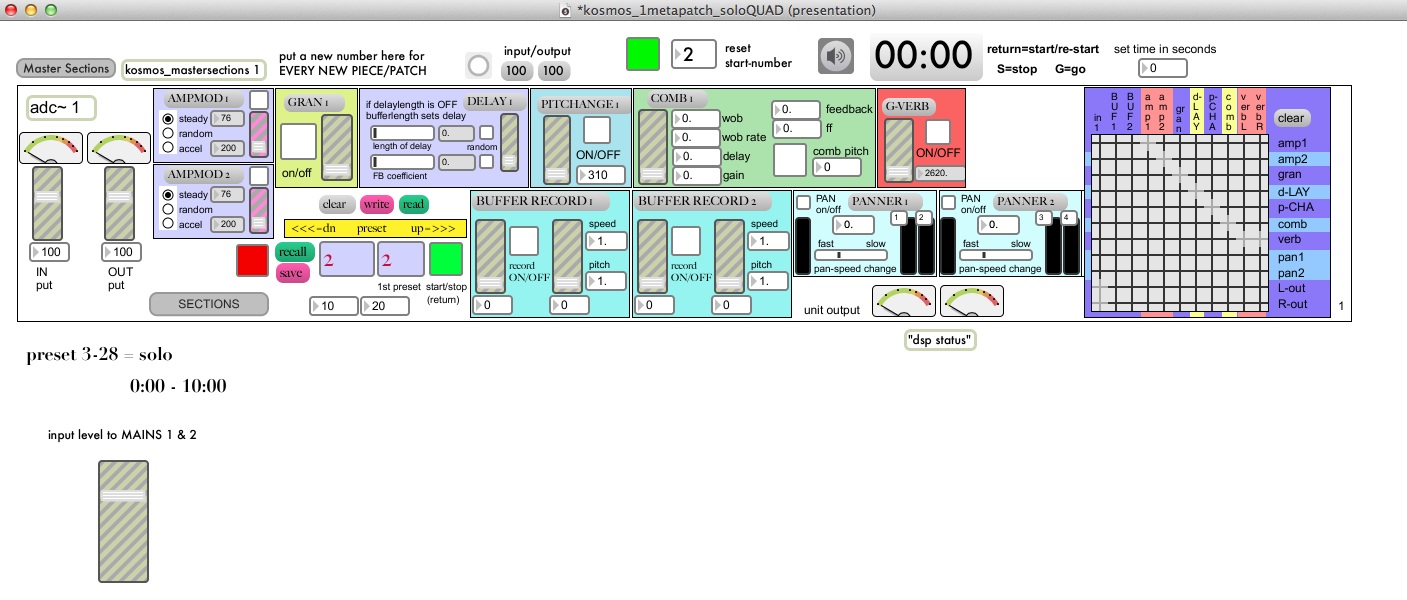The width and height of the screenshot is (1407, 600).
Task: Click the red square next to recall
Action: (253, 259)
